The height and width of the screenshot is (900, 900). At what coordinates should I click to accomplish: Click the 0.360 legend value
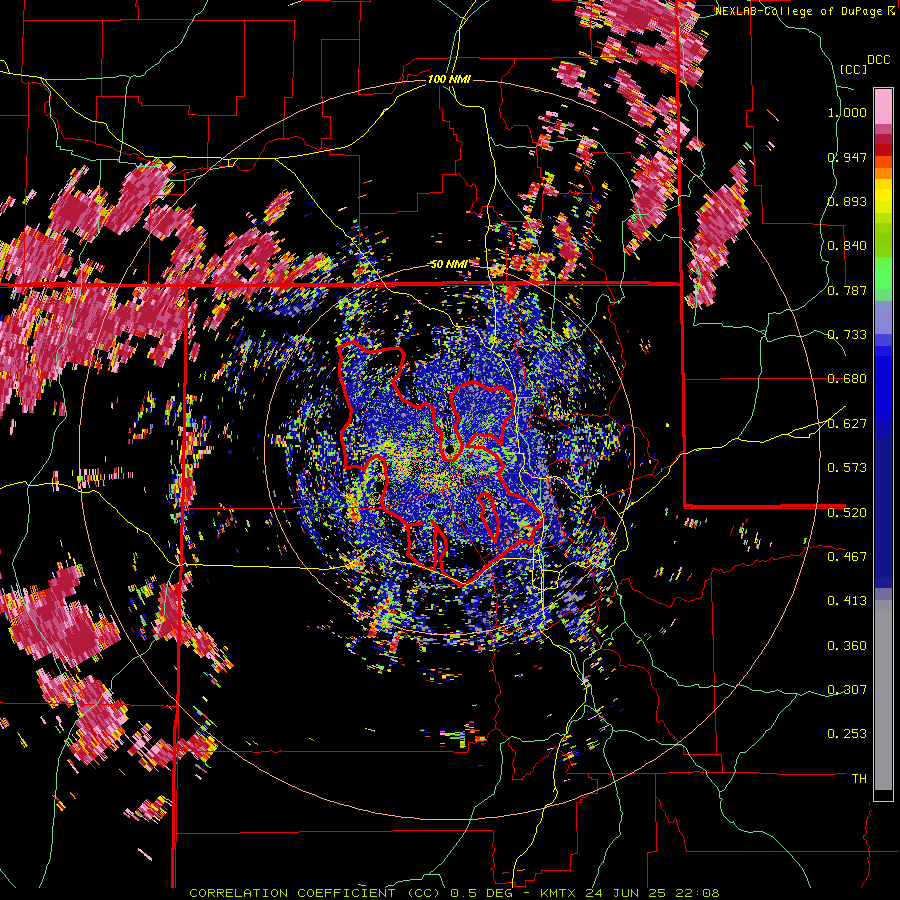tap(847, 646)
